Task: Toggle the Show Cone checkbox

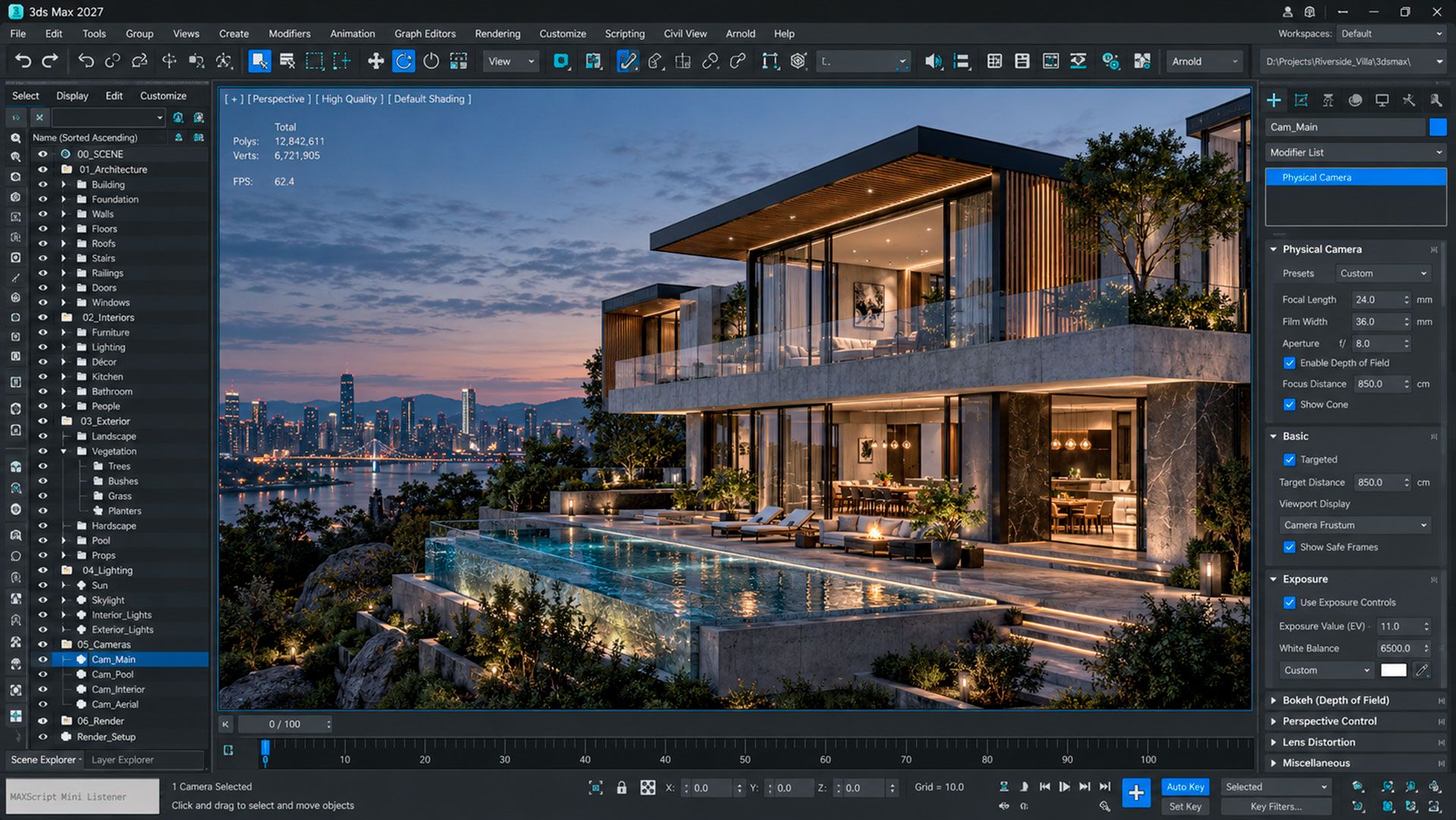Action: click(1289, 405)
